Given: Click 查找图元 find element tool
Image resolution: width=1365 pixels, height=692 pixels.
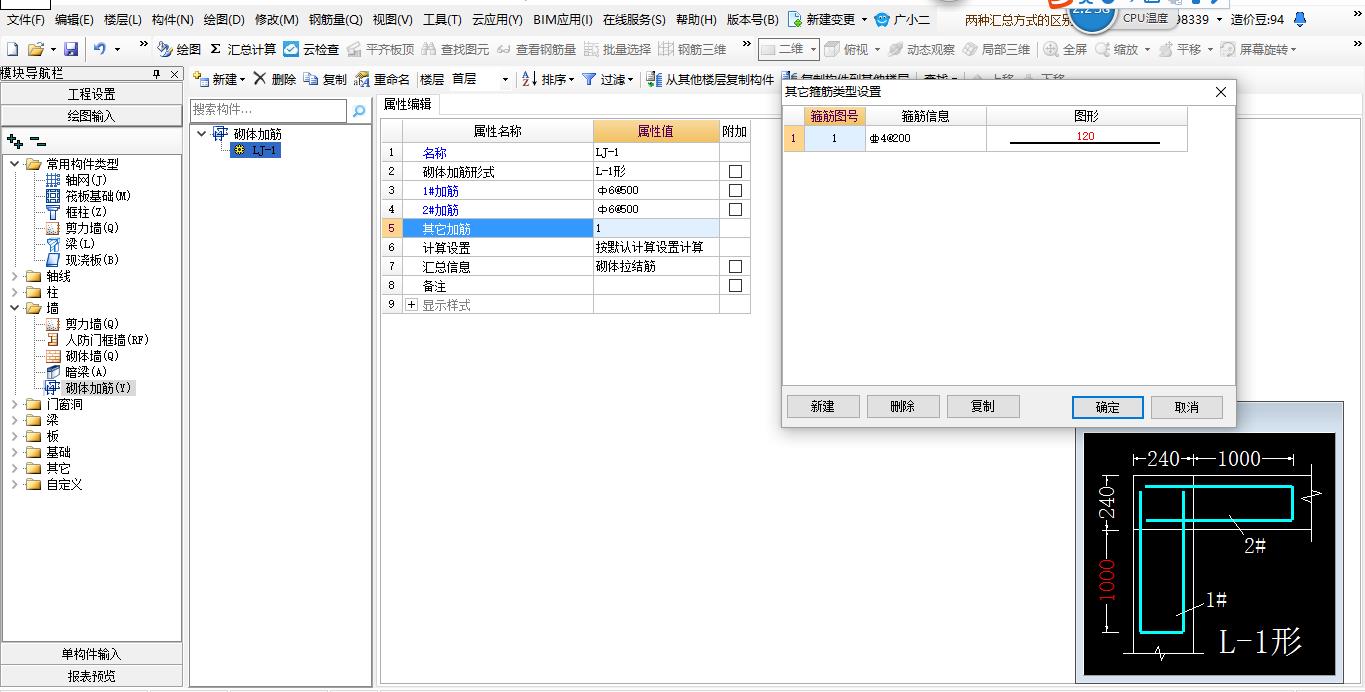Looking at the screenshot, I should [x=456, y=49].
